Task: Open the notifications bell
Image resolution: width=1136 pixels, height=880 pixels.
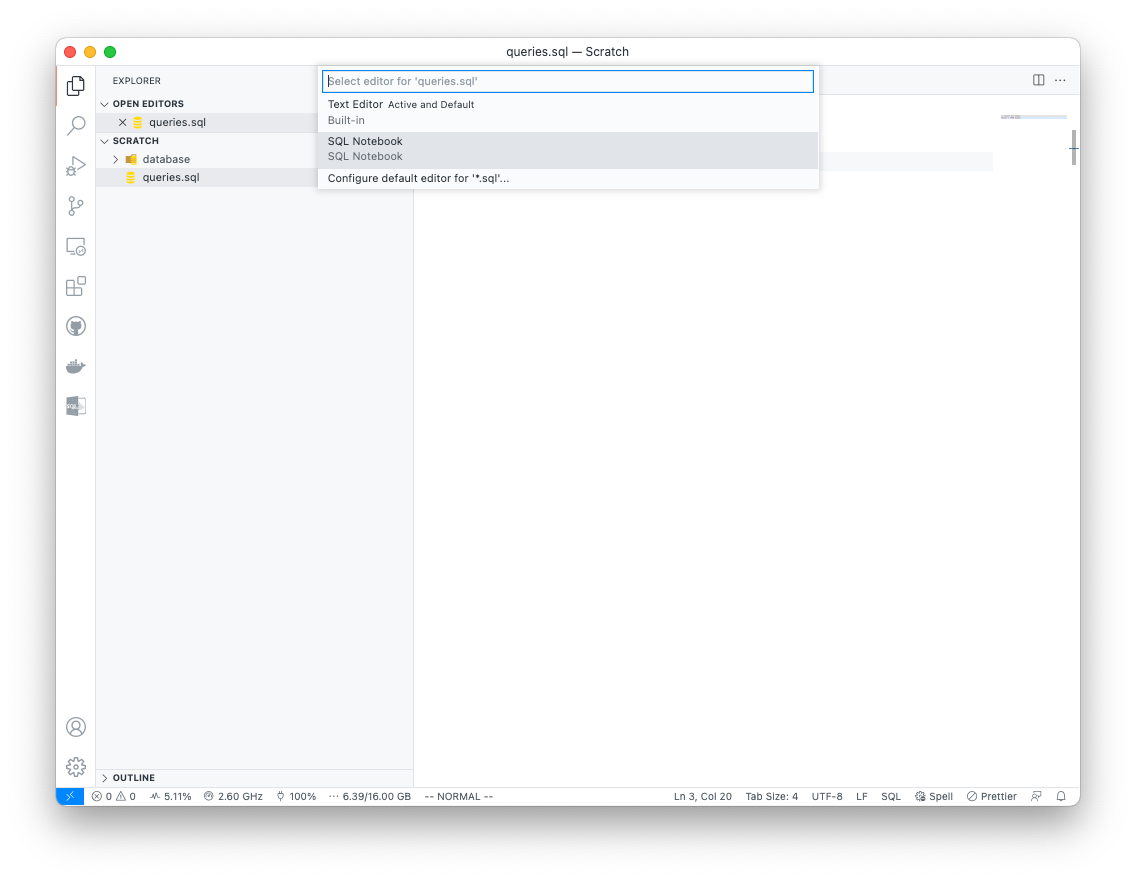Action: click(1060, 796)
